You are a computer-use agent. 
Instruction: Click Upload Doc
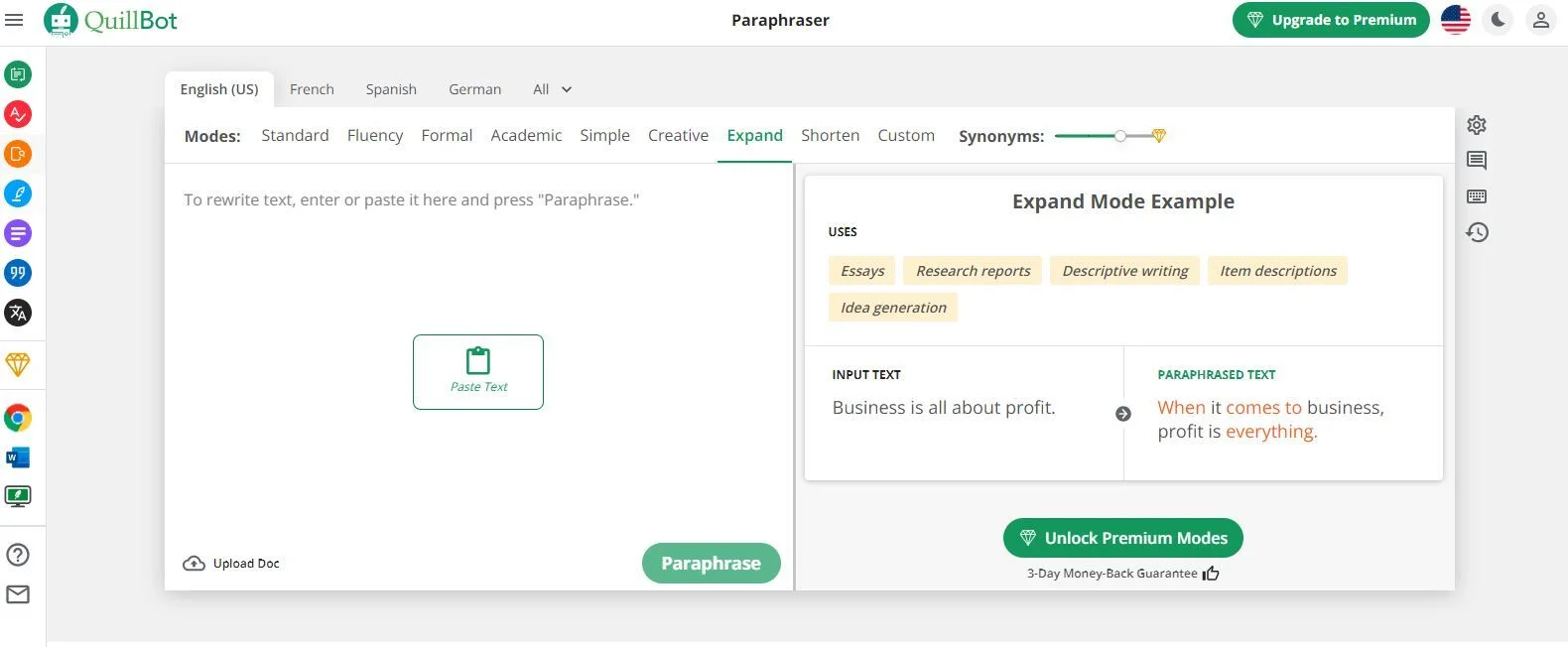pyautogui.click(x=231, y=564)
